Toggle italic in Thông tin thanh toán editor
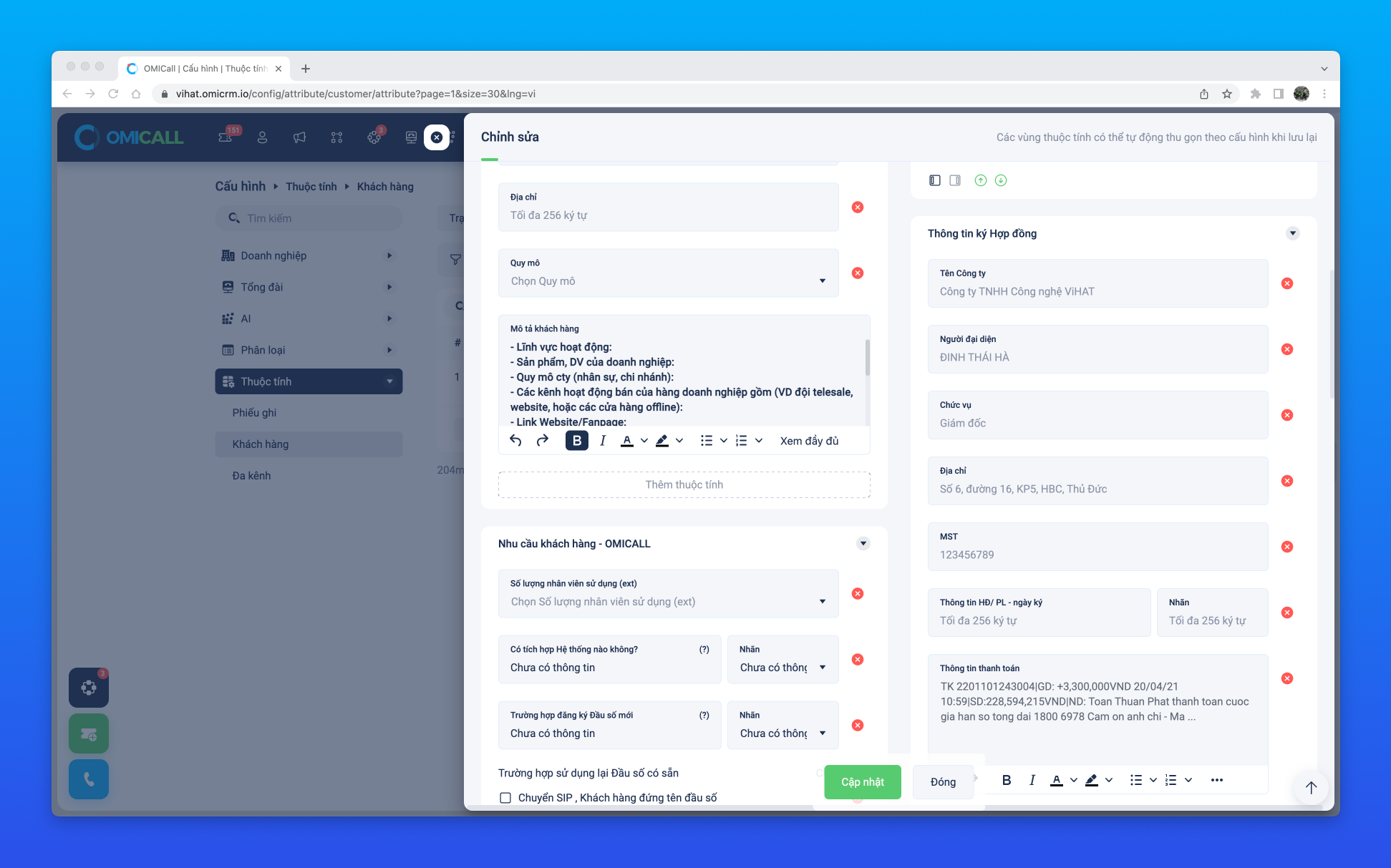This screenshot has width=1391, height=868. [1032, 780]
